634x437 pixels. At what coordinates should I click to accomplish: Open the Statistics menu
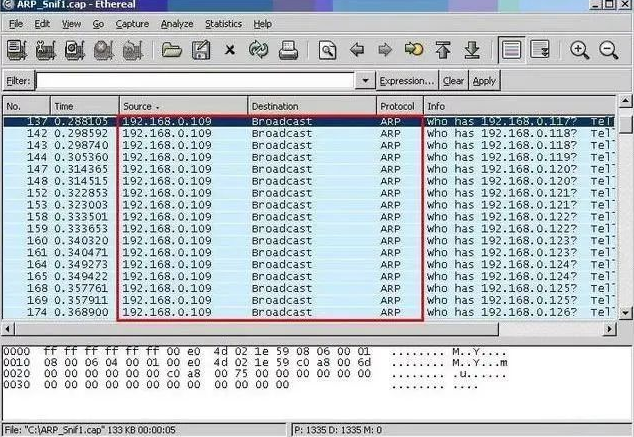[223, 24]
